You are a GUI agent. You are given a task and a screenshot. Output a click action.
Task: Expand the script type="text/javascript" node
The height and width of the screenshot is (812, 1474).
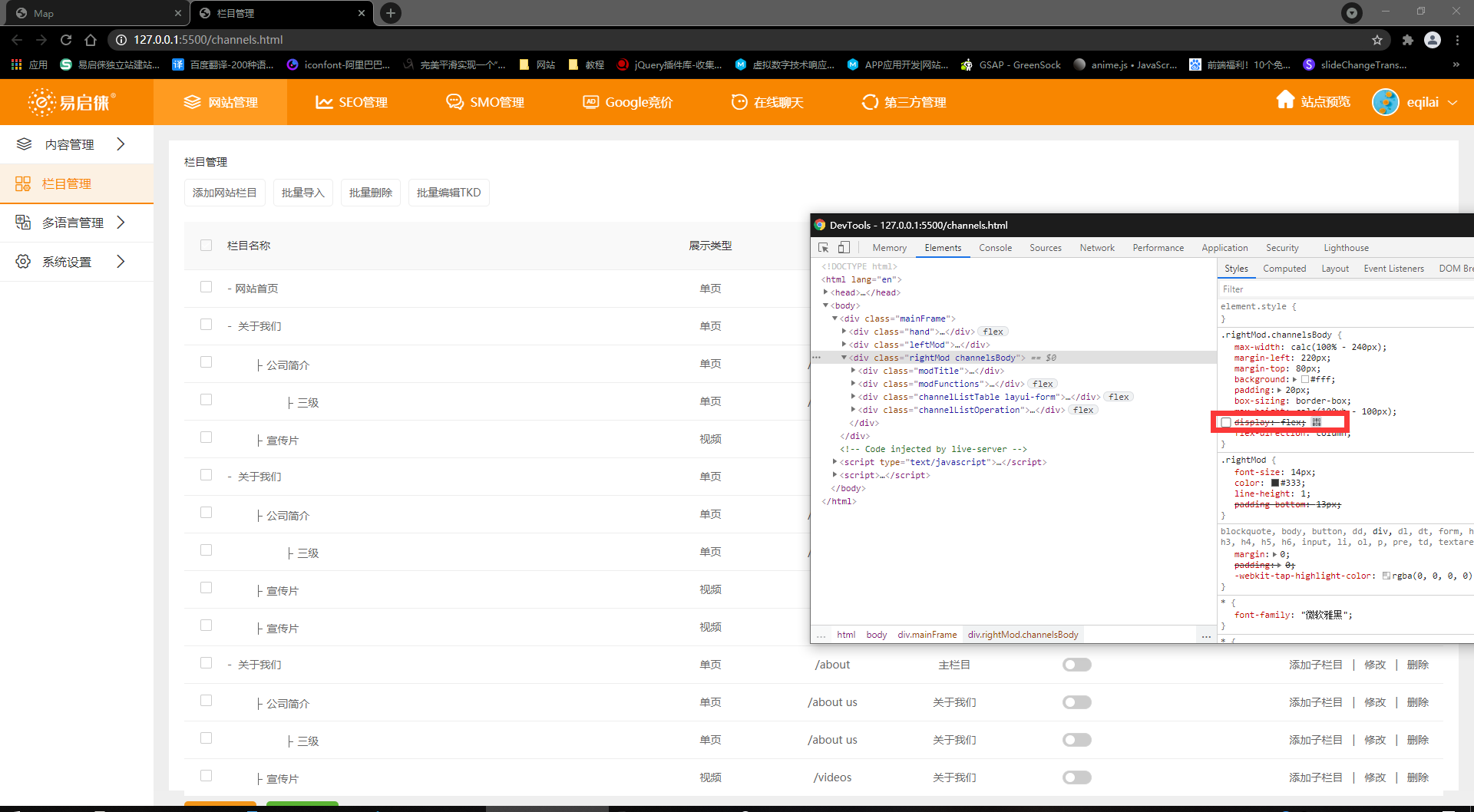(834, 462)
